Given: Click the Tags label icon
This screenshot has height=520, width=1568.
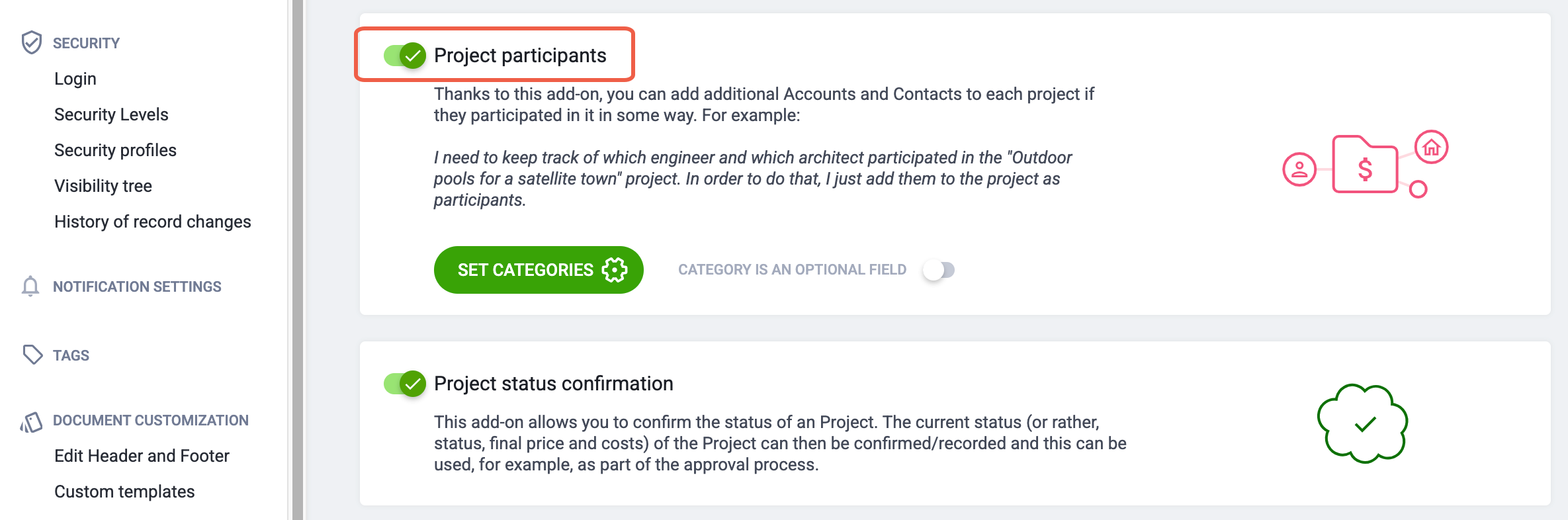Looking at the screenshot, I should pos(32,355).
